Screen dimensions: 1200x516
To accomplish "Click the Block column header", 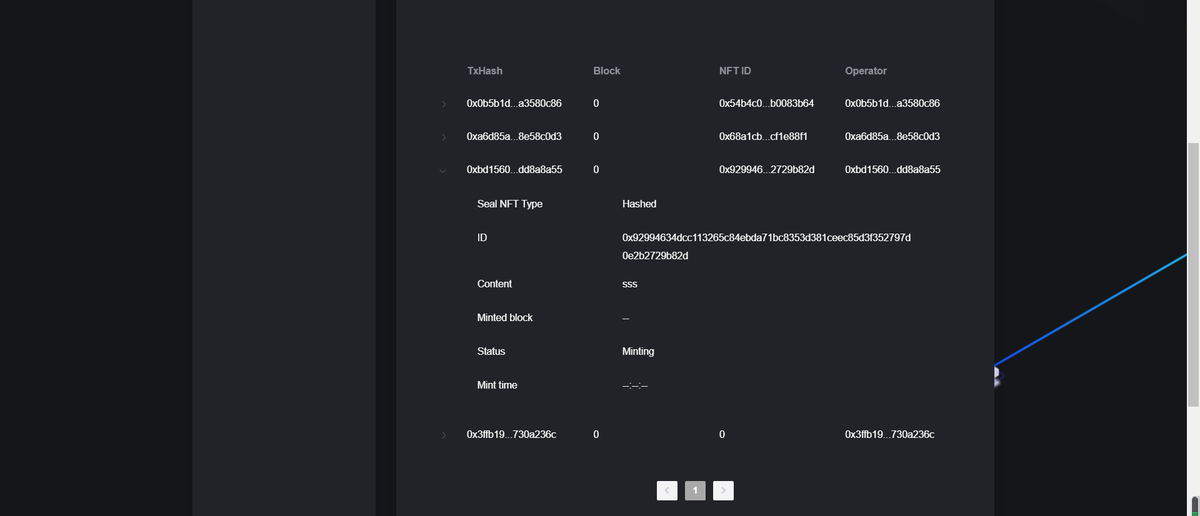I will click(607, 71).
